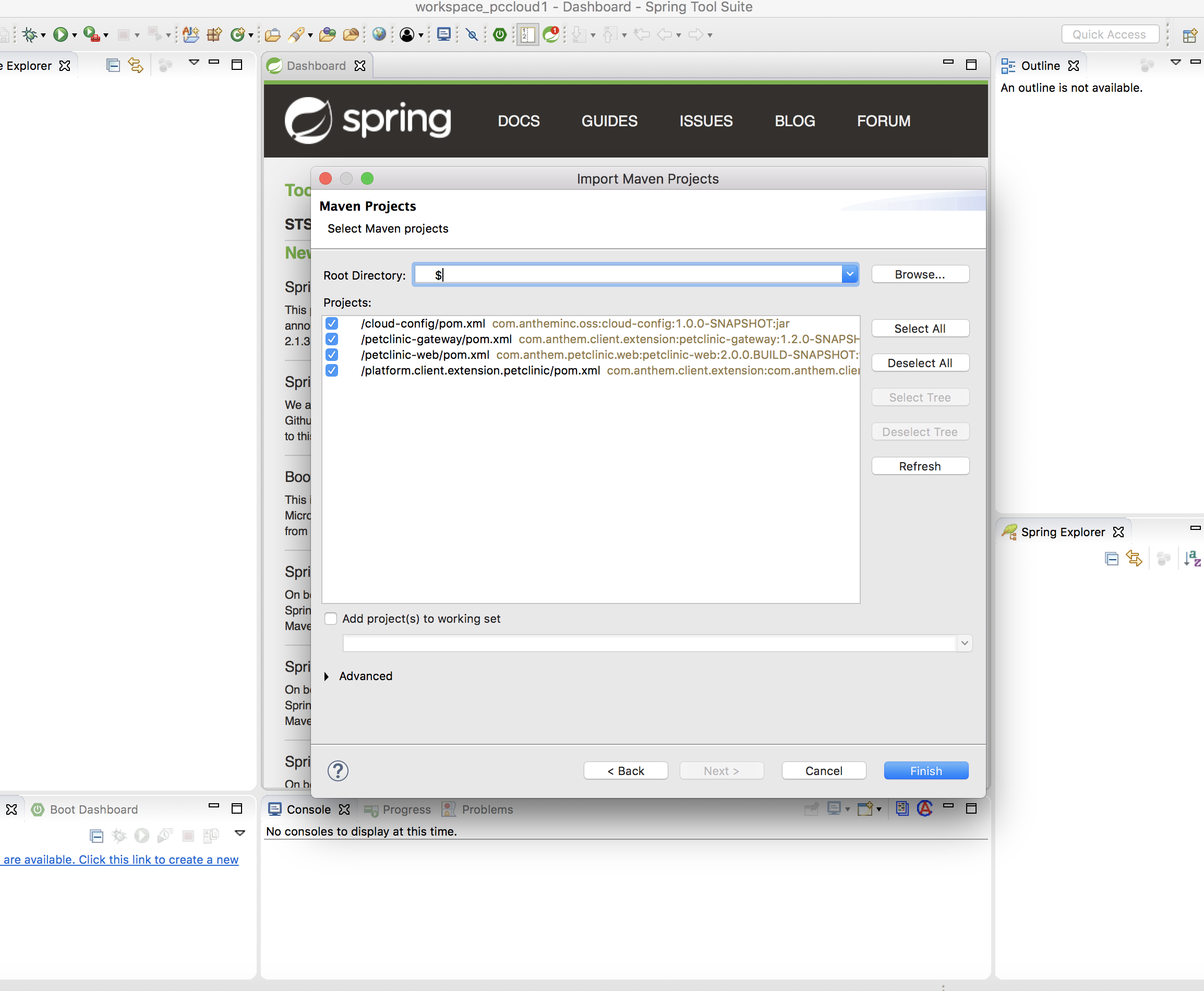The height and width of the screenshot is (991, 1204).
Task: Click the Quick Access search field
Action: point(1109,35)
